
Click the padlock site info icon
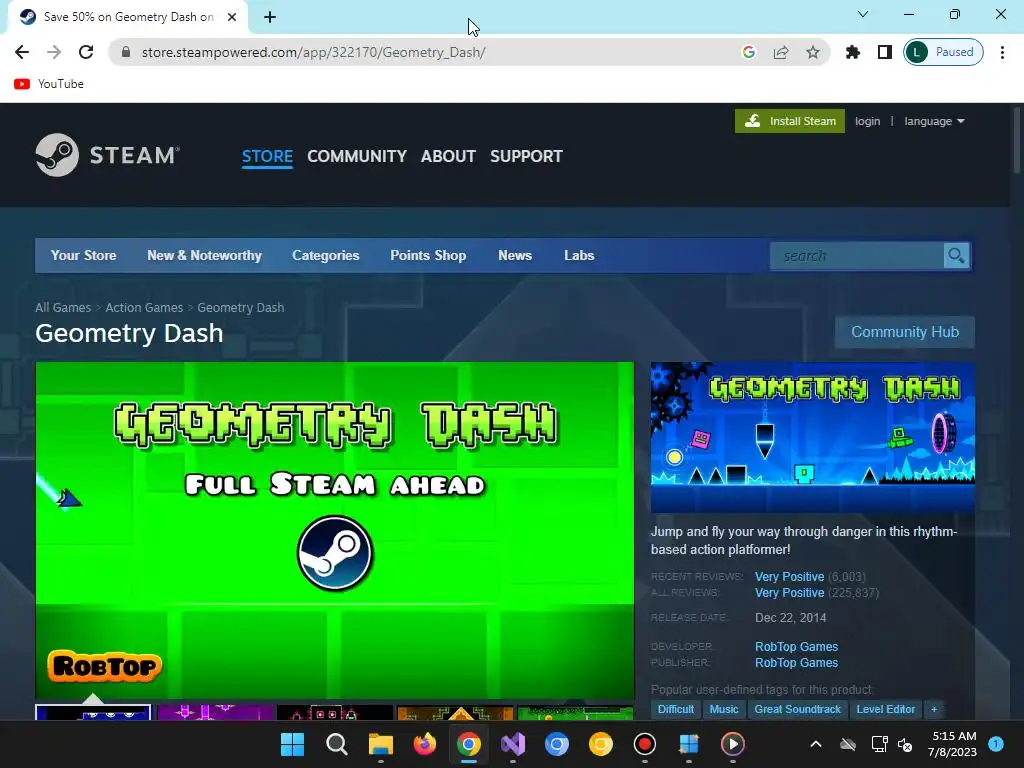pyautogui.click(x=126, y=52)
